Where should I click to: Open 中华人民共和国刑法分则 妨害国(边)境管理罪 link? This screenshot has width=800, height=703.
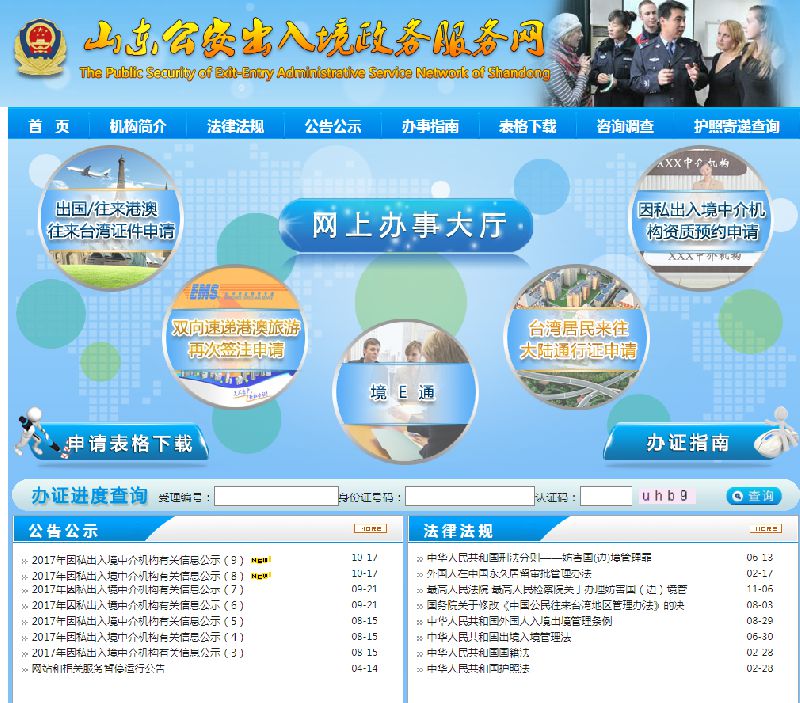click(539, 558)
